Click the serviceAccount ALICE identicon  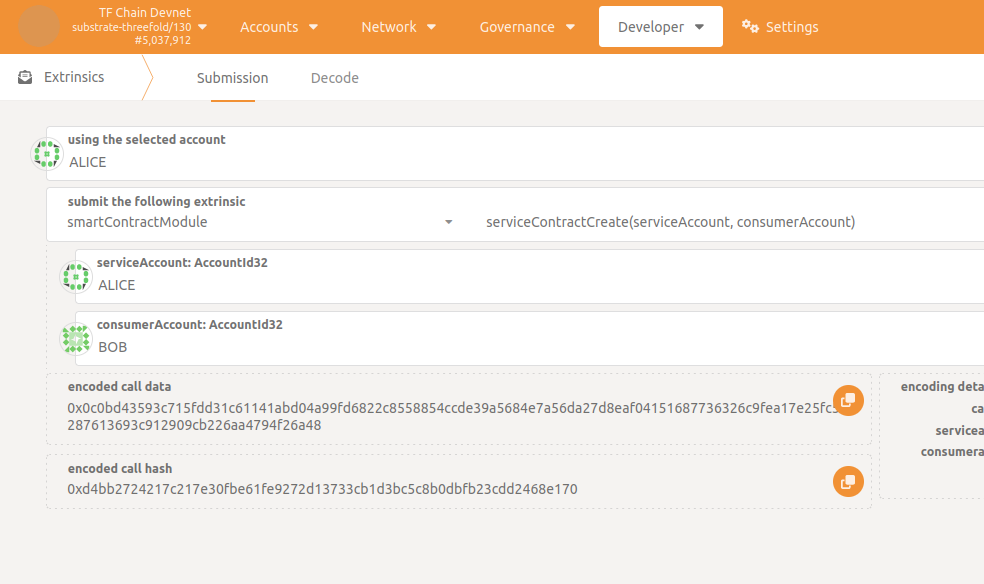point(76,276)
